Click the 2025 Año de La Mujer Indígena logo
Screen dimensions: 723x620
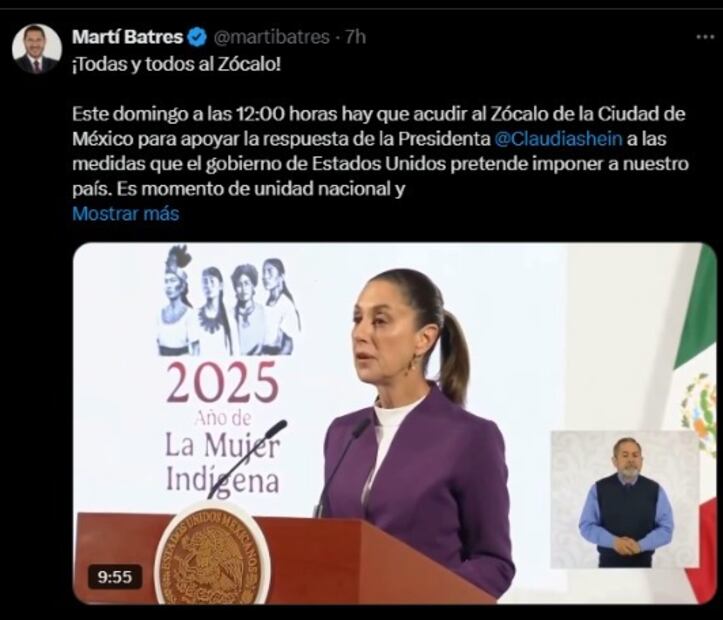(222, 427)
